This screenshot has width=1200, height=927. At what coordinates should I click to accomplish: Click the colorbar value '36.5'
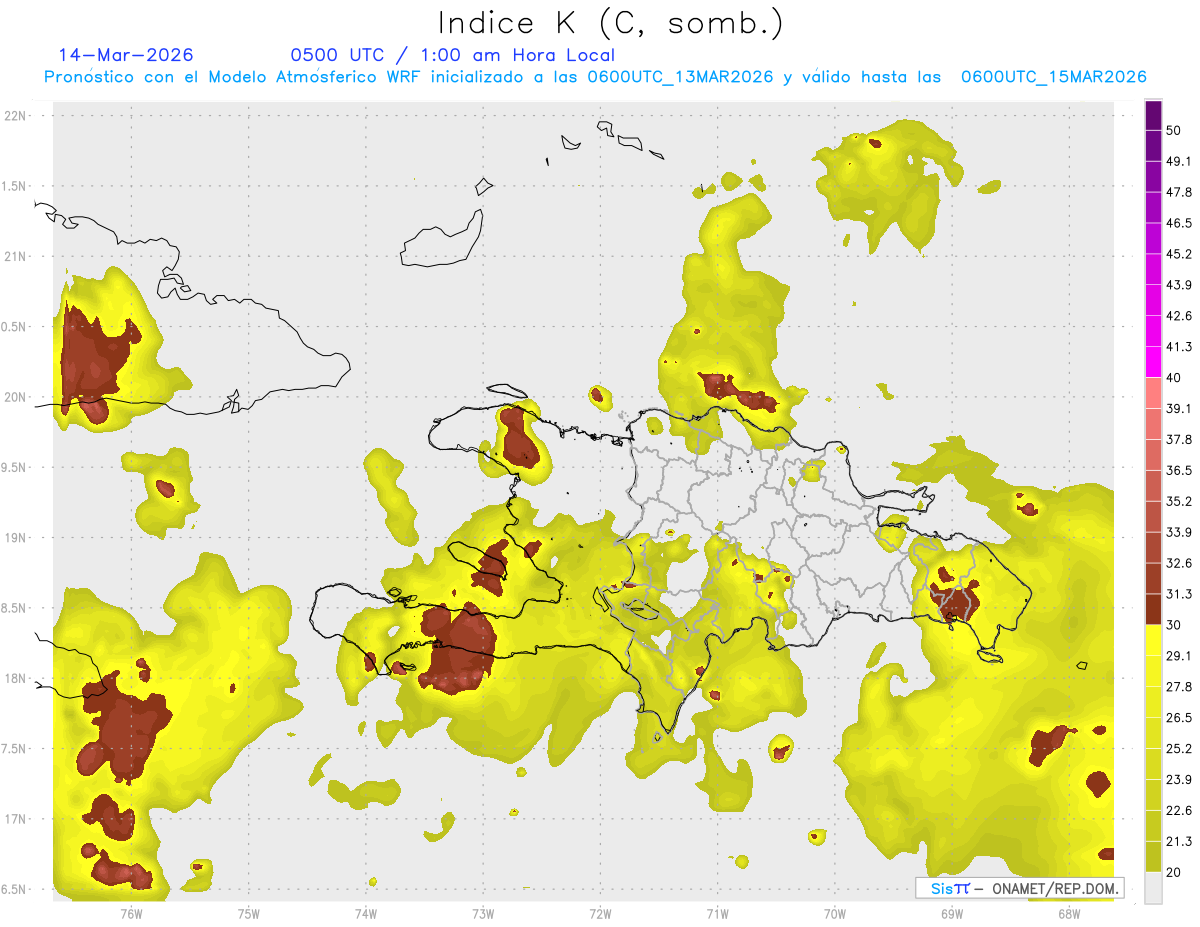point(1178,470)
